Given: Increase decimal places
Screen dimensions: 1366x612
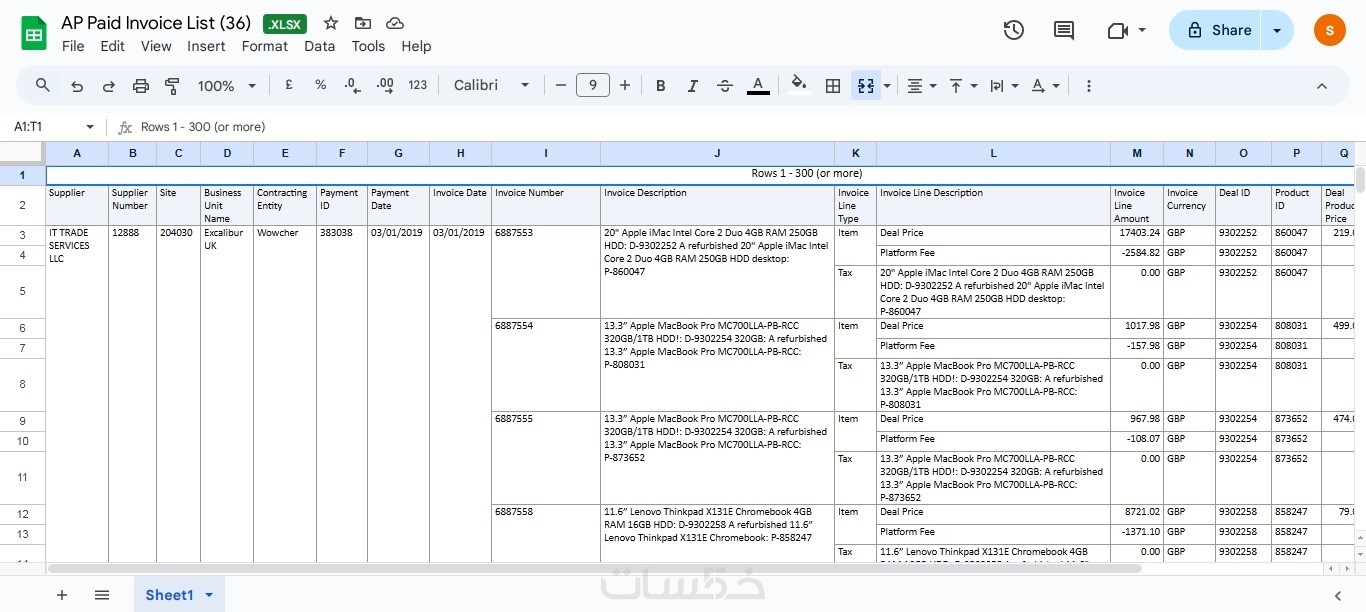Looking at the screenshot, I should [385, 86].
